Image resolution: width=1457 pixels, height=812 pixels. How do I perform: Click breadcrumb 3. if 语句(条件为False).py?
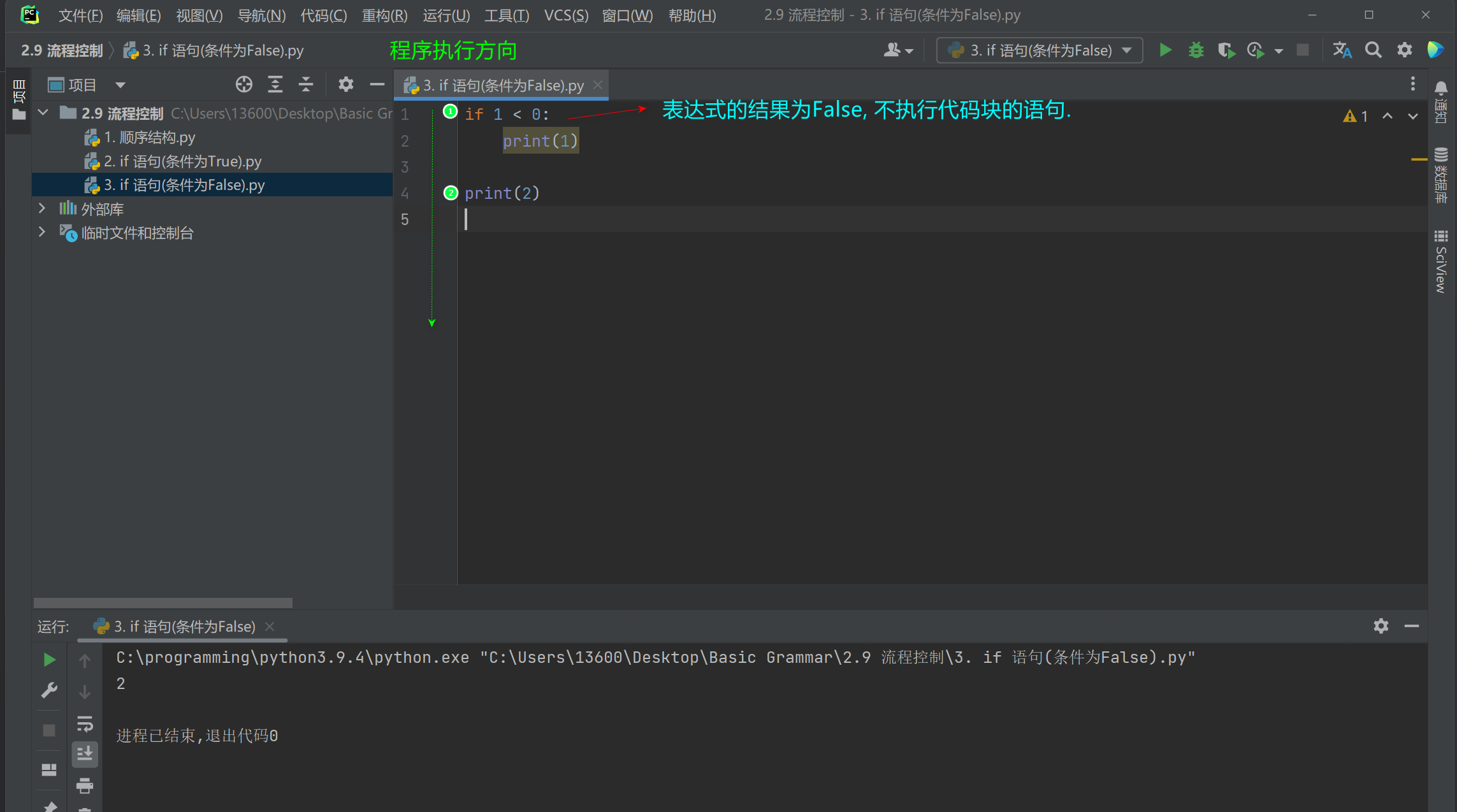[x=214, y=50]
